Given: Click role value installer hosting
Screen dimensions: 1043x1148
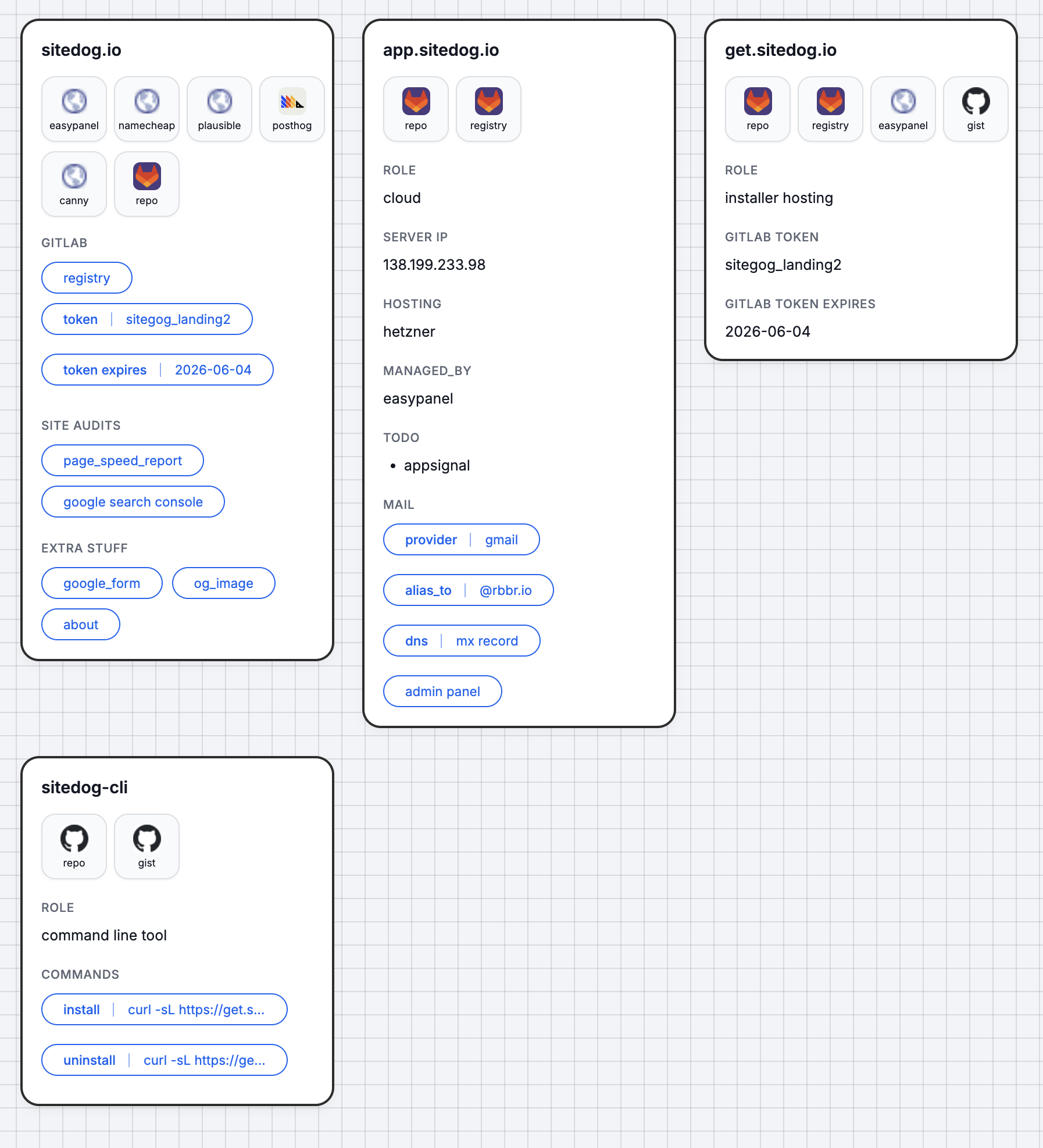Looking at the screenshot, I should [779, 198].
